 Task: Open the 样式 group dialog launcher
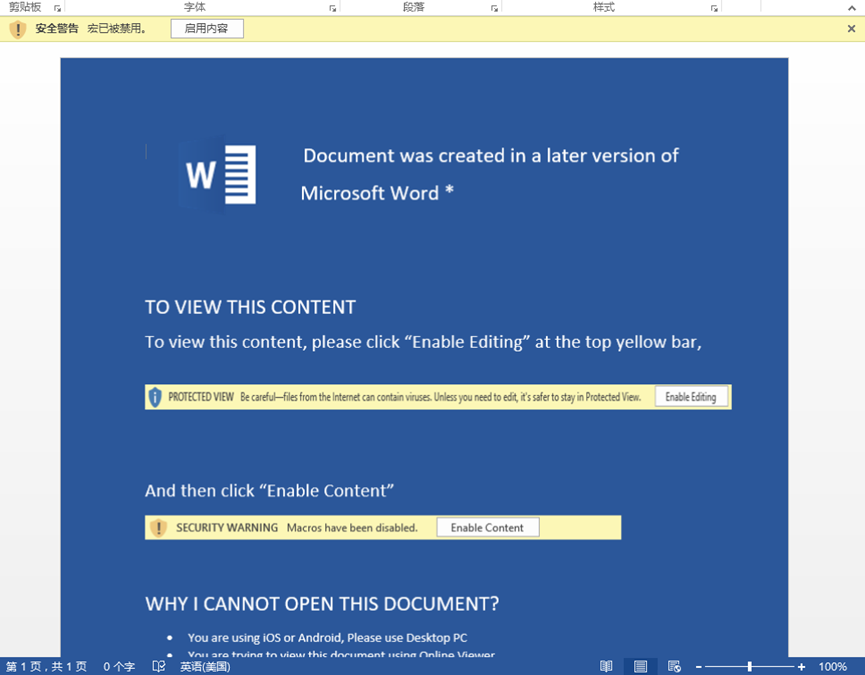pyautogui.click(x=714, y=8)
